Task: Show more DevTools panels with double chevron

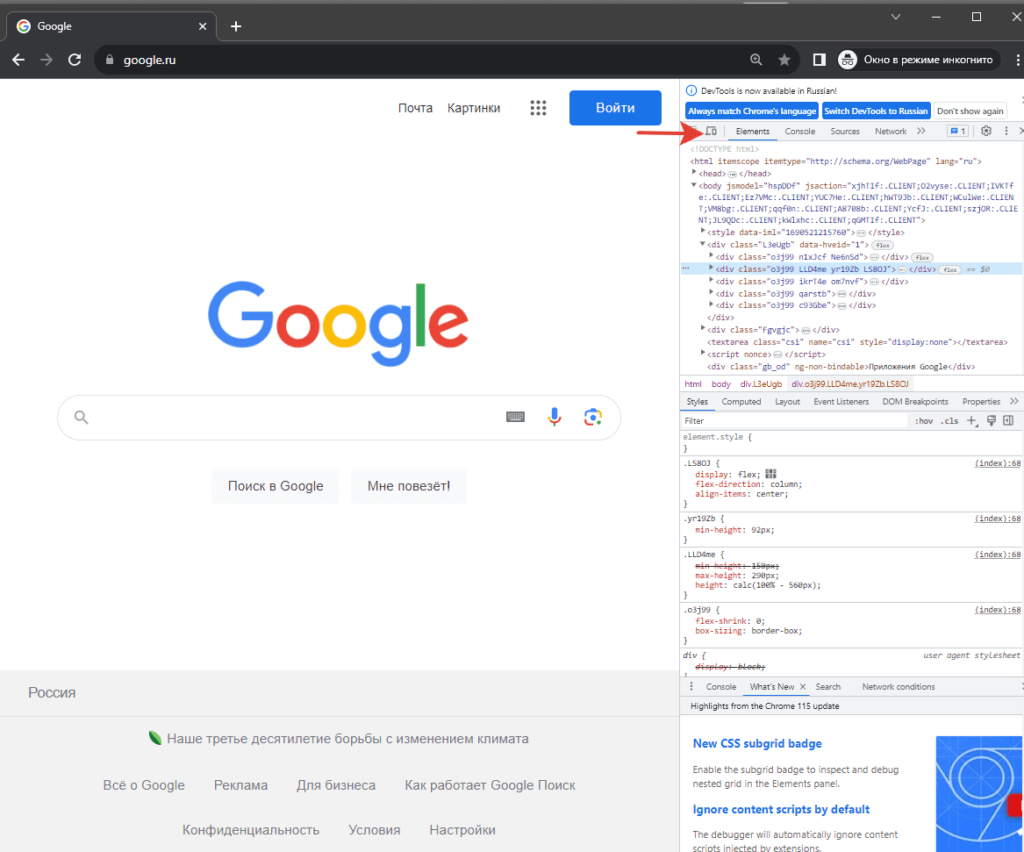Action: [x=921, y=131]
